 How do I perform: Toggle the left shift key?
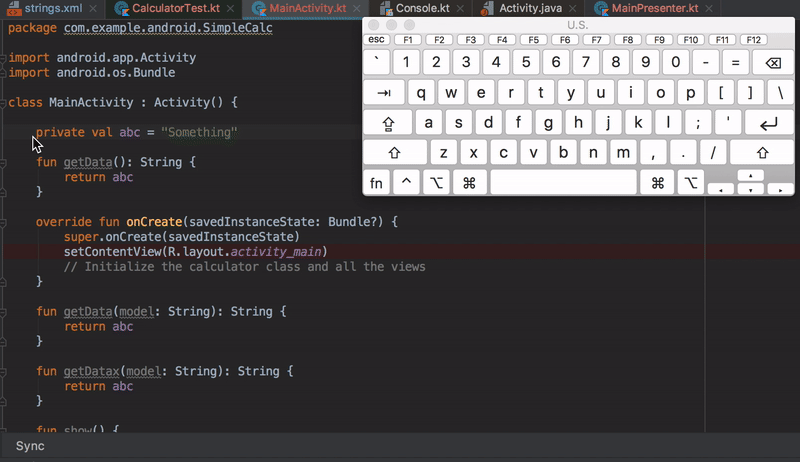(x=395, y=152)
